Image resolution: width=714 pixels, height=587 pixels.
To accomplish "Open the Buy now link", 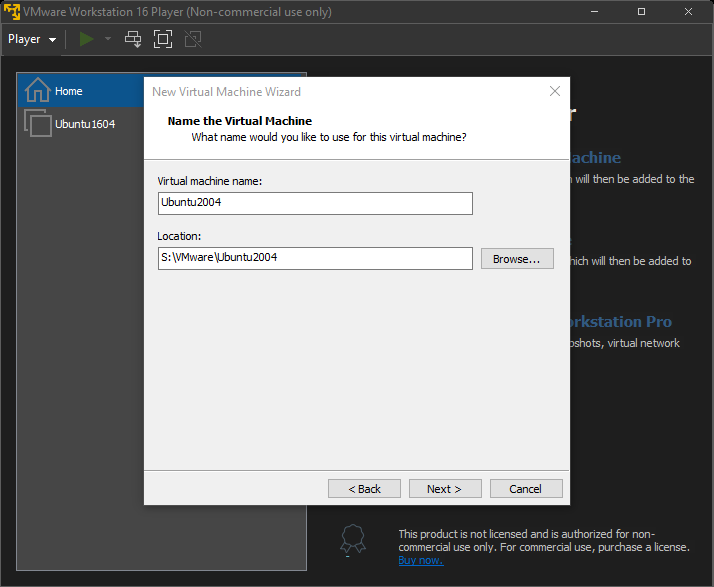I will (x=421, y=560).
